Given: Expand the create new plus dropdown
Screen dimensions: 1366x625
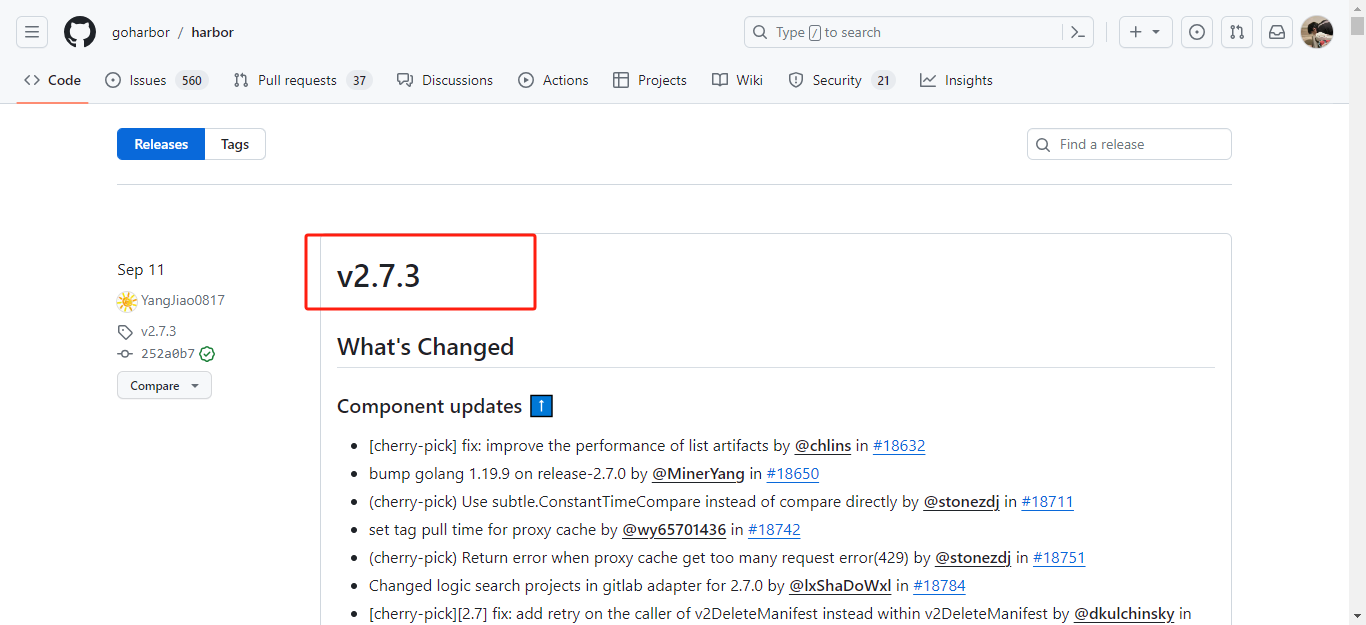Looking at the screenshot, I should click(x=1145, y=32).
